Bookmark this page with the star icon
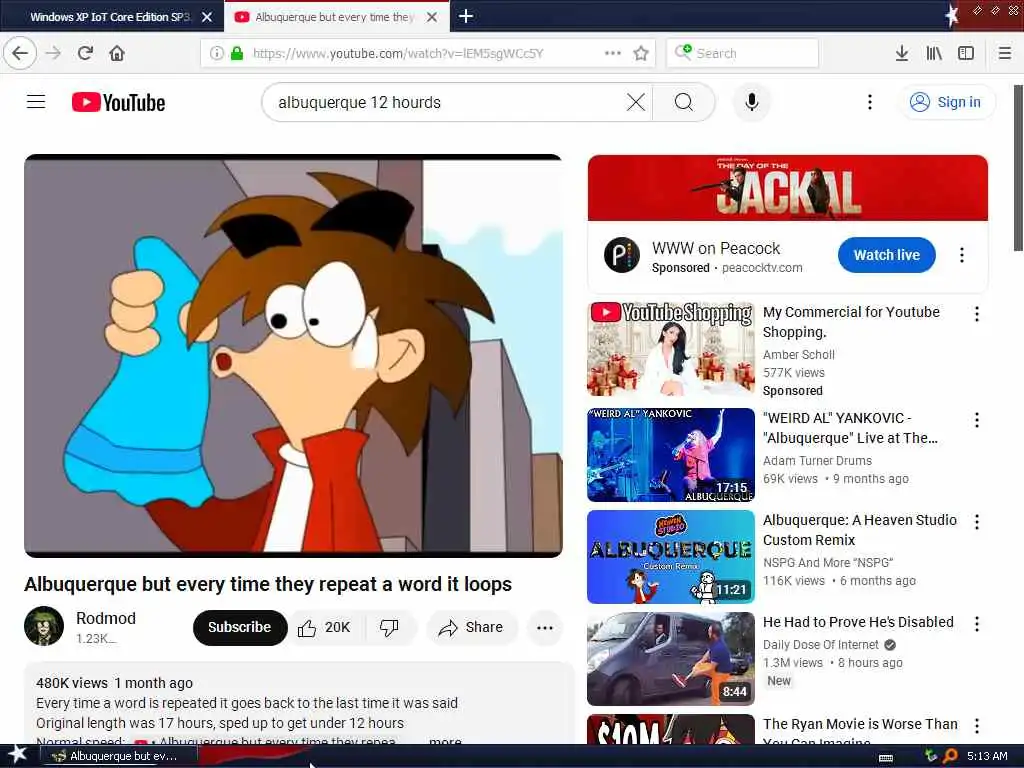Viewport: 1024px width, 768px height. point(641,53)
